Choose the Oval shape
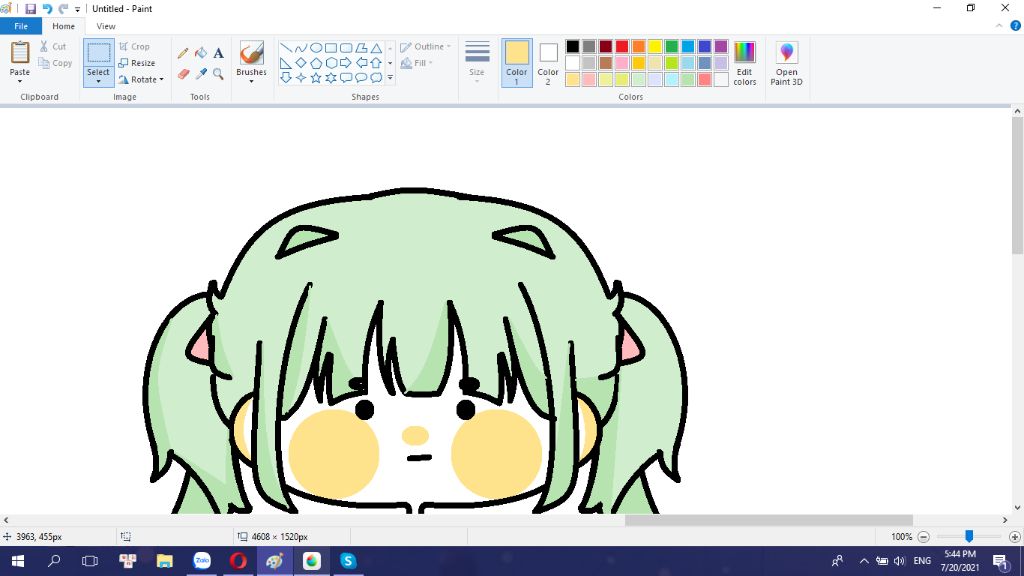Viewport: 1024px width, 576px height. coord(316,48)
